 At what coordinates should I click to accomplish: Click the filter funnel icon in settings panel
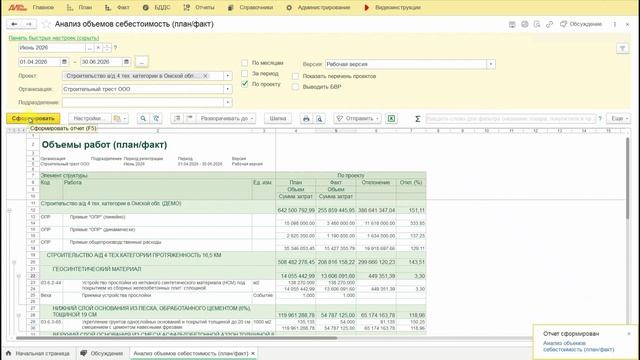click(622, 49)
